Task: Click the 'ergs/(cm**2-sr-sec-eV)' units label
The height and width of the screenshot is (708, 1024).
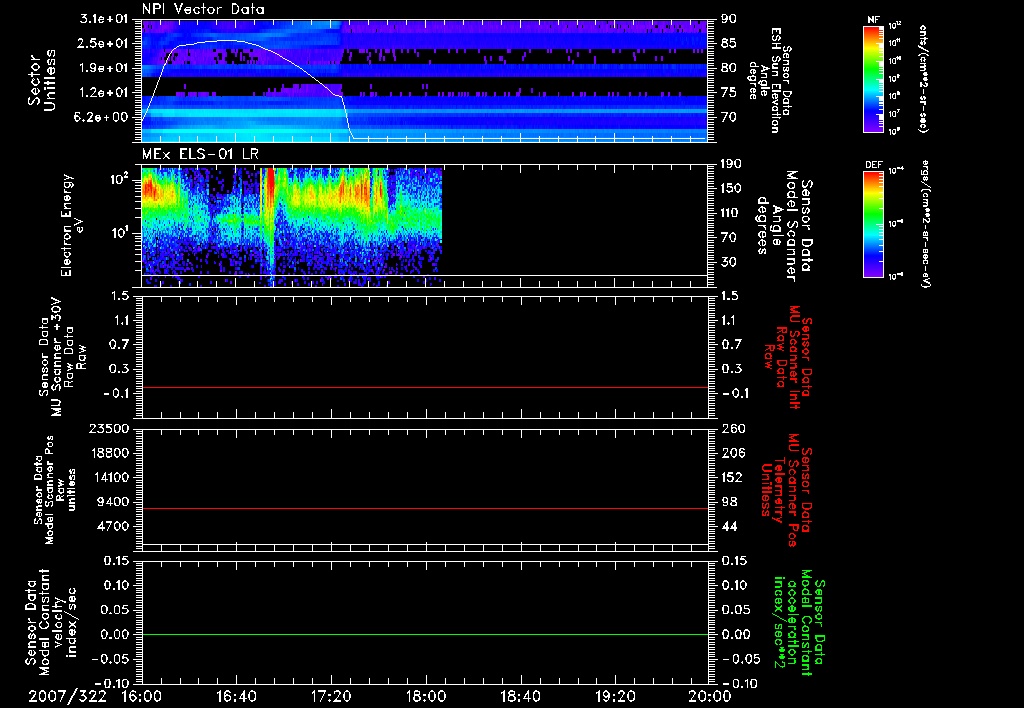Action: 925,224
